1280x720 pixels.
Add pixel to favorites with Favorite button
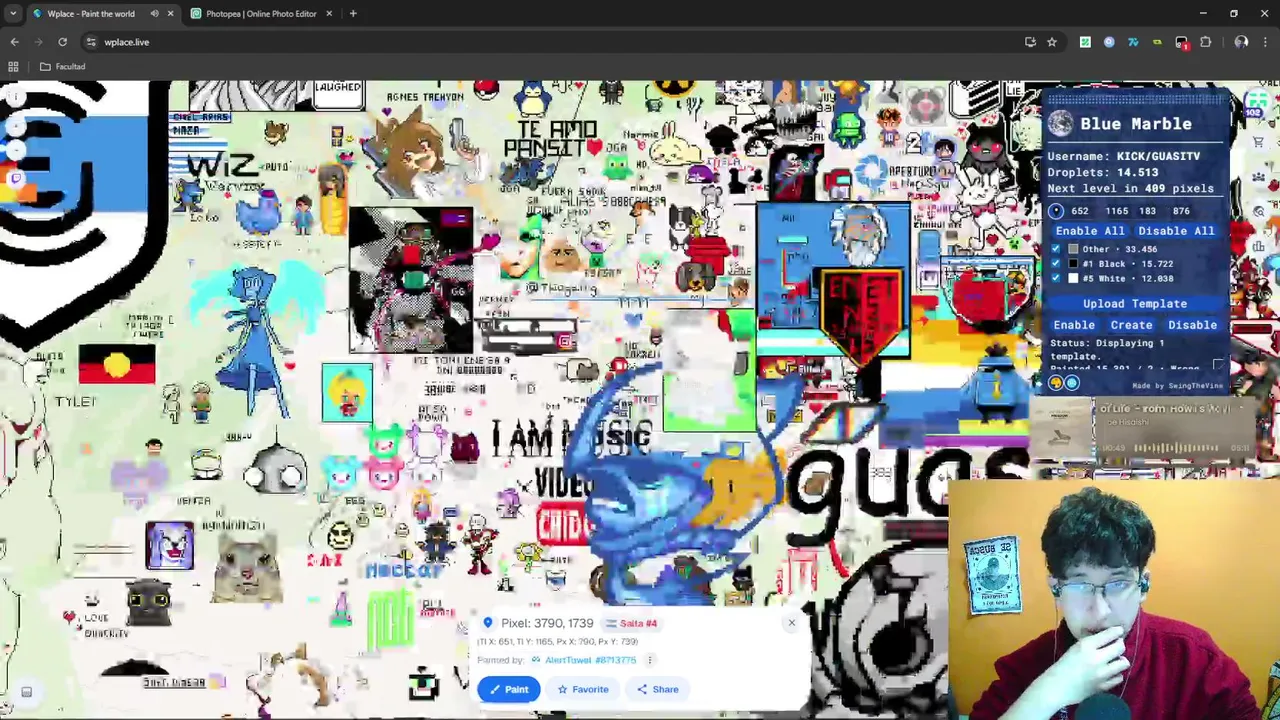point(583,689)
